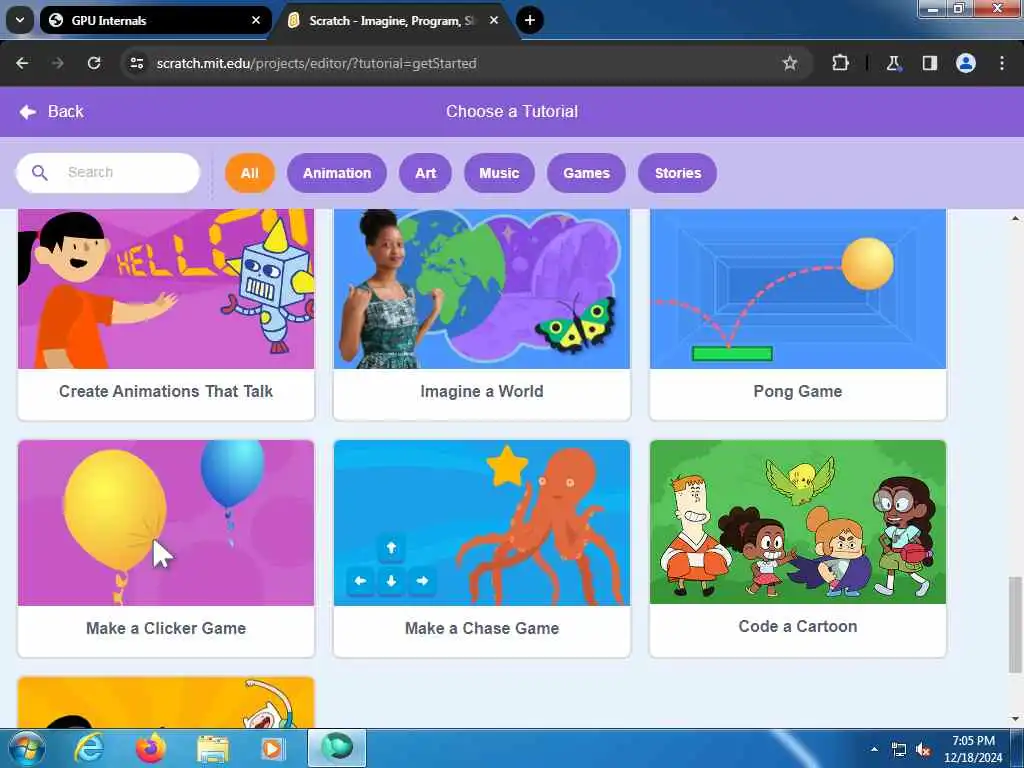Filter tutorials by Games
This screenshot has height=768, width=1024.
pyautogui.click(x=586, y=173)
